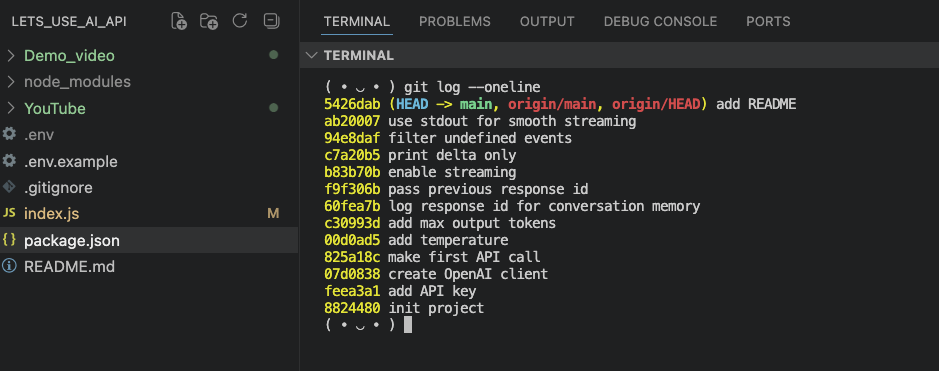Viewport: 939px width, 371px height.
Task: Click commit hash 07d0838
Action: pyautogui.click(x=352, y=274)
